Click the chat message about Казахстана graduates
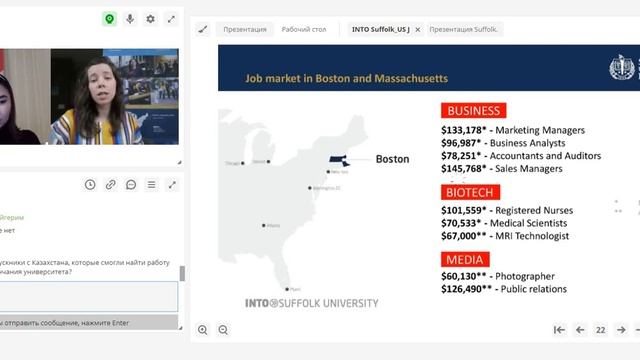This screenshot has width=640, height=360. point(84,267)
